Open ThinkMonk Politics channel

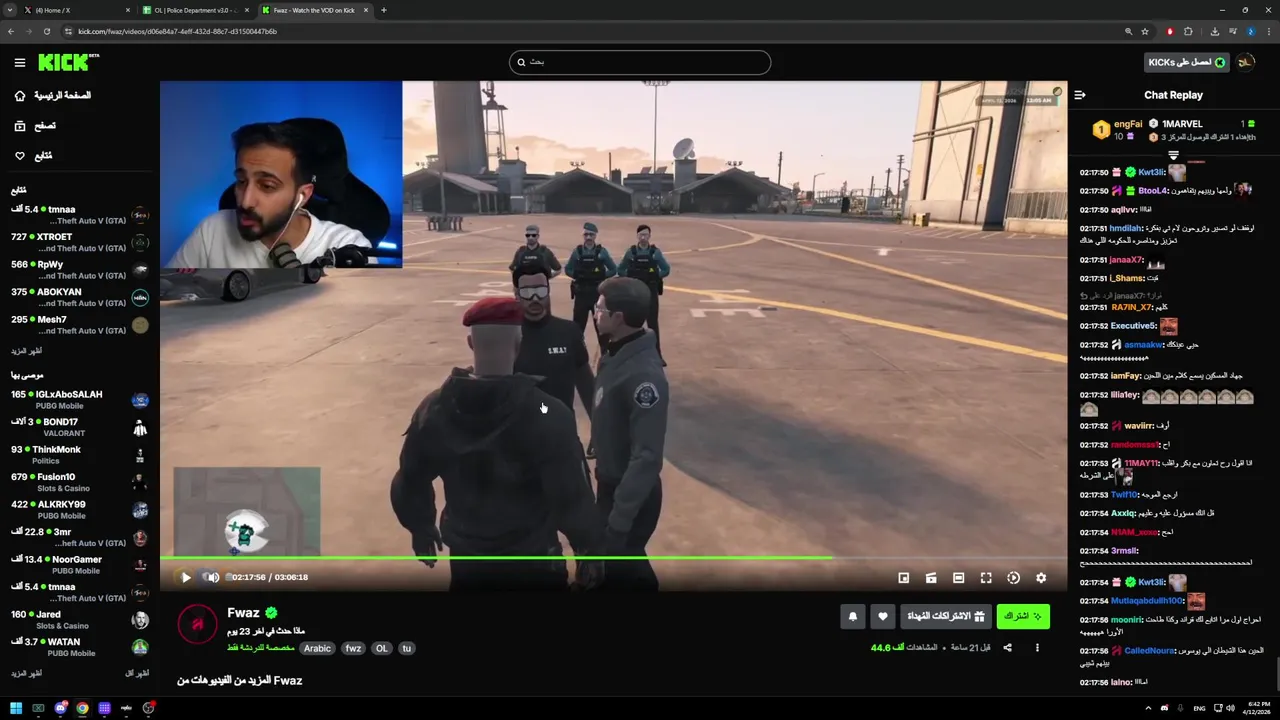point(80,455)
